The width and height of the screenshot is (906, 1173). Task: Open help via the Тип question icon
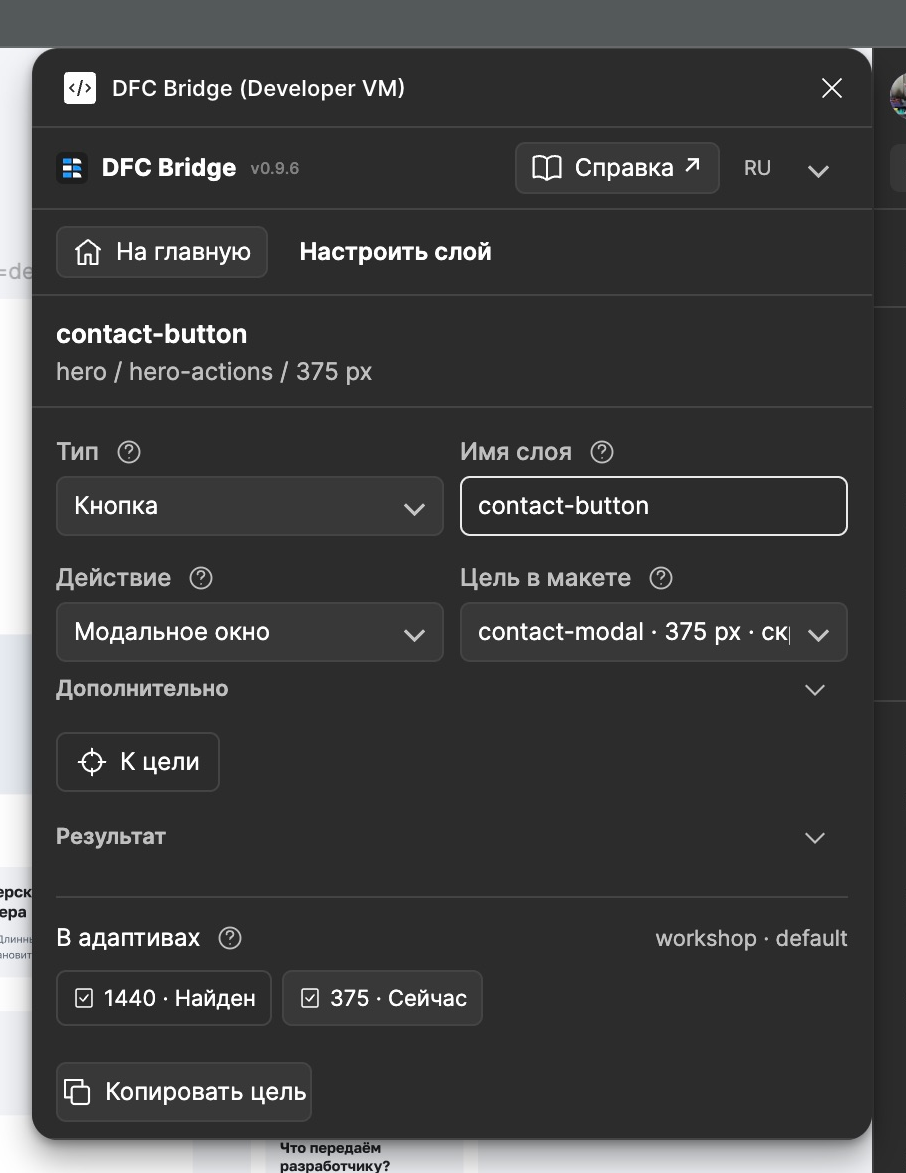[129, 452]
